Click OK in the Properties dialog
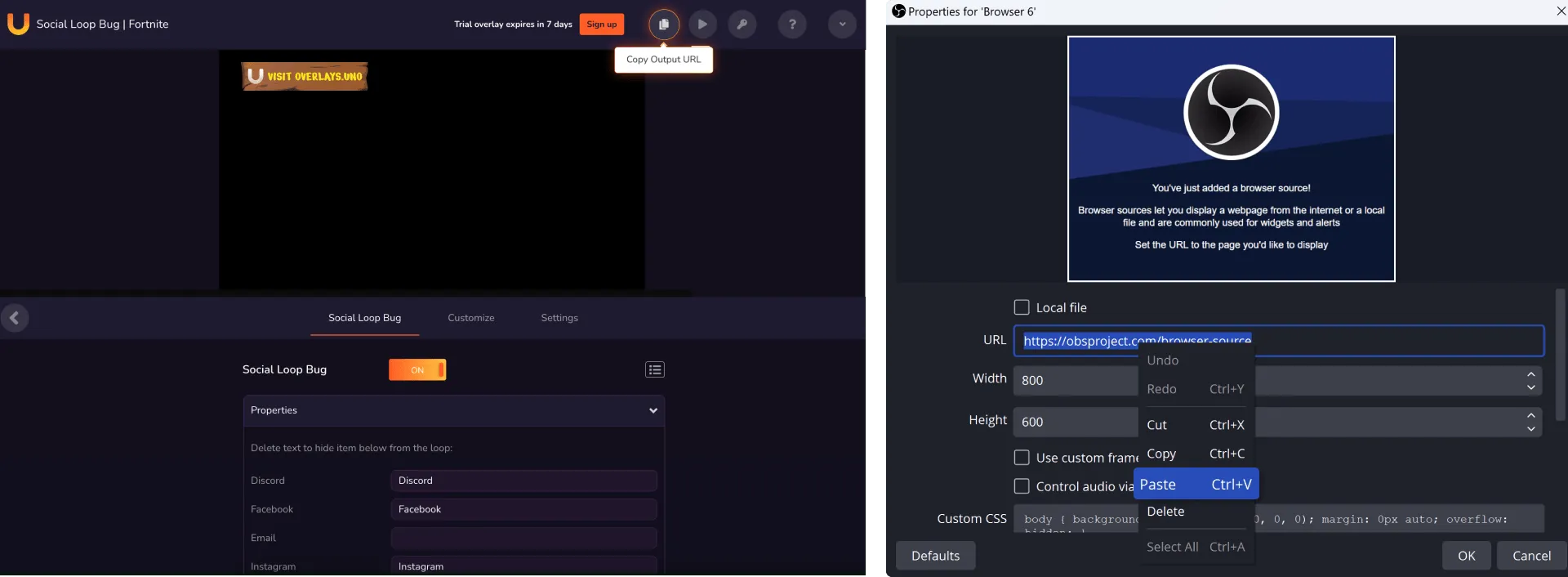 pos(1467,556)
